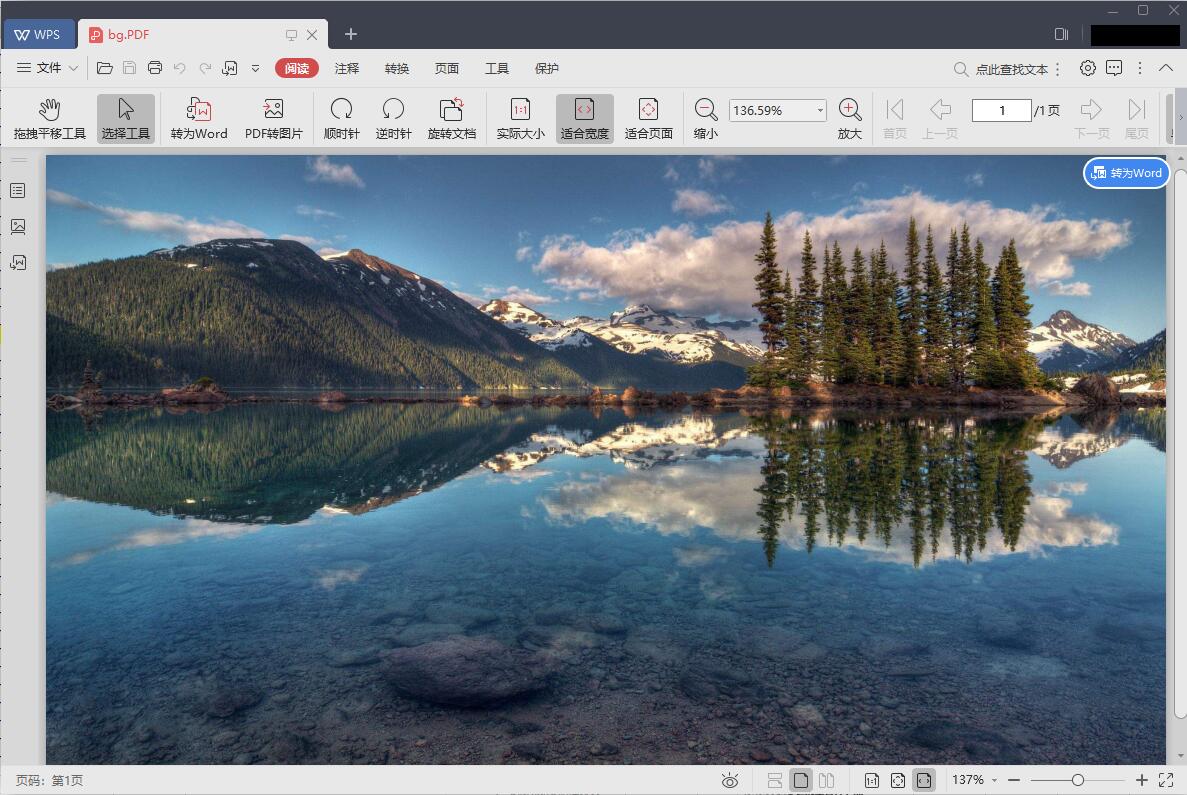Adjust the zoom slider handle in status bar
1187x795 pixels.
pyautogui.click(x=1077, y=780)
